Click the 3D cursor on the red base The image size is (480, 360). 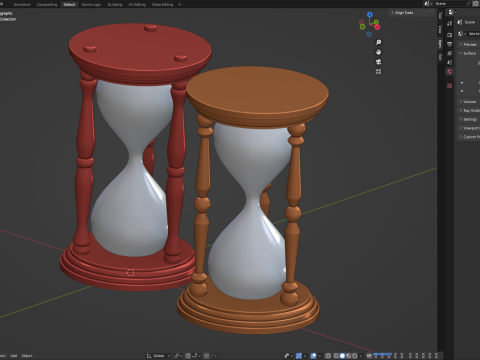(131, 273)
